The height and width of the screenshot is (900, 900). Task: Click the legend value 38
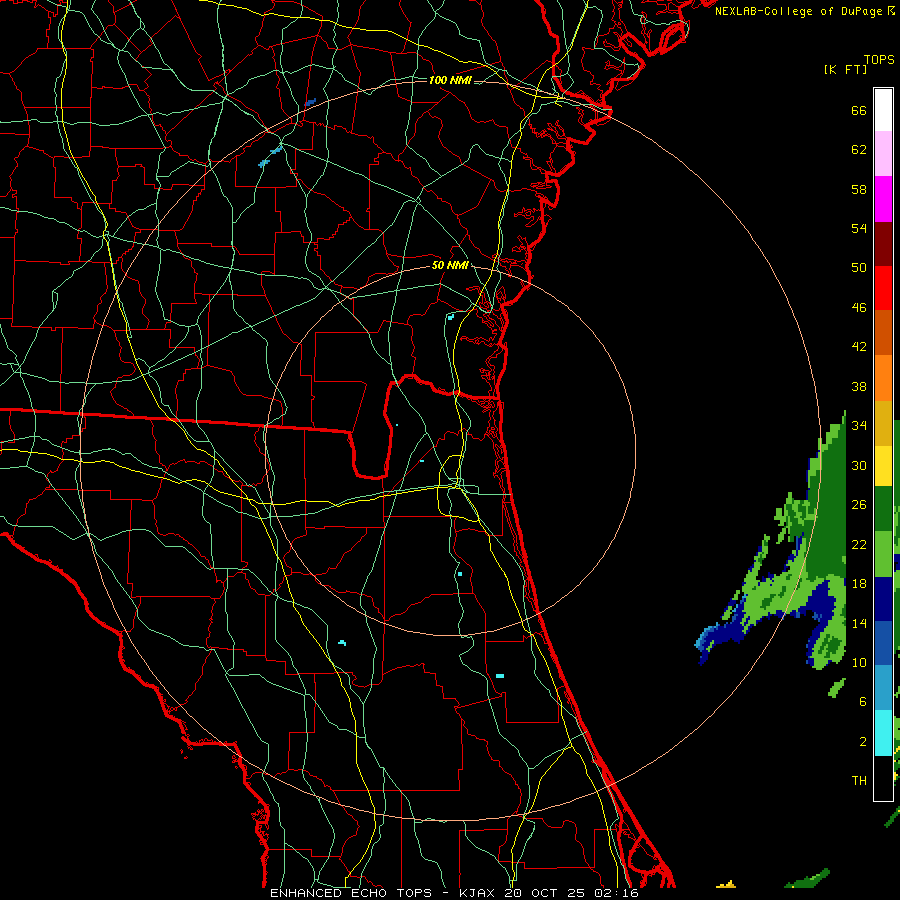tap(859, 386)
